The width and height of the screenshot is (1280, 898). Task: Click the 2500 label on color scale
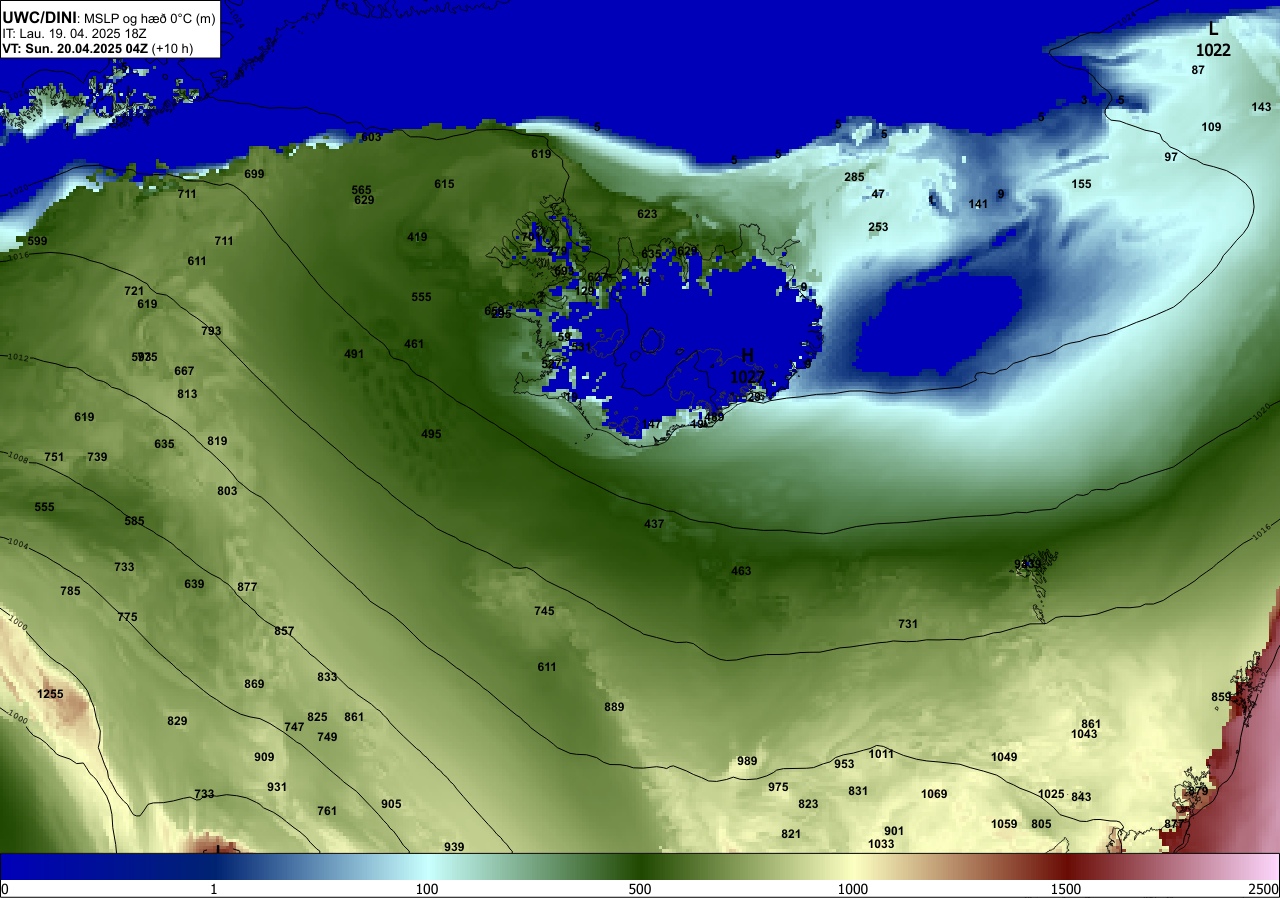point(1263,889)
